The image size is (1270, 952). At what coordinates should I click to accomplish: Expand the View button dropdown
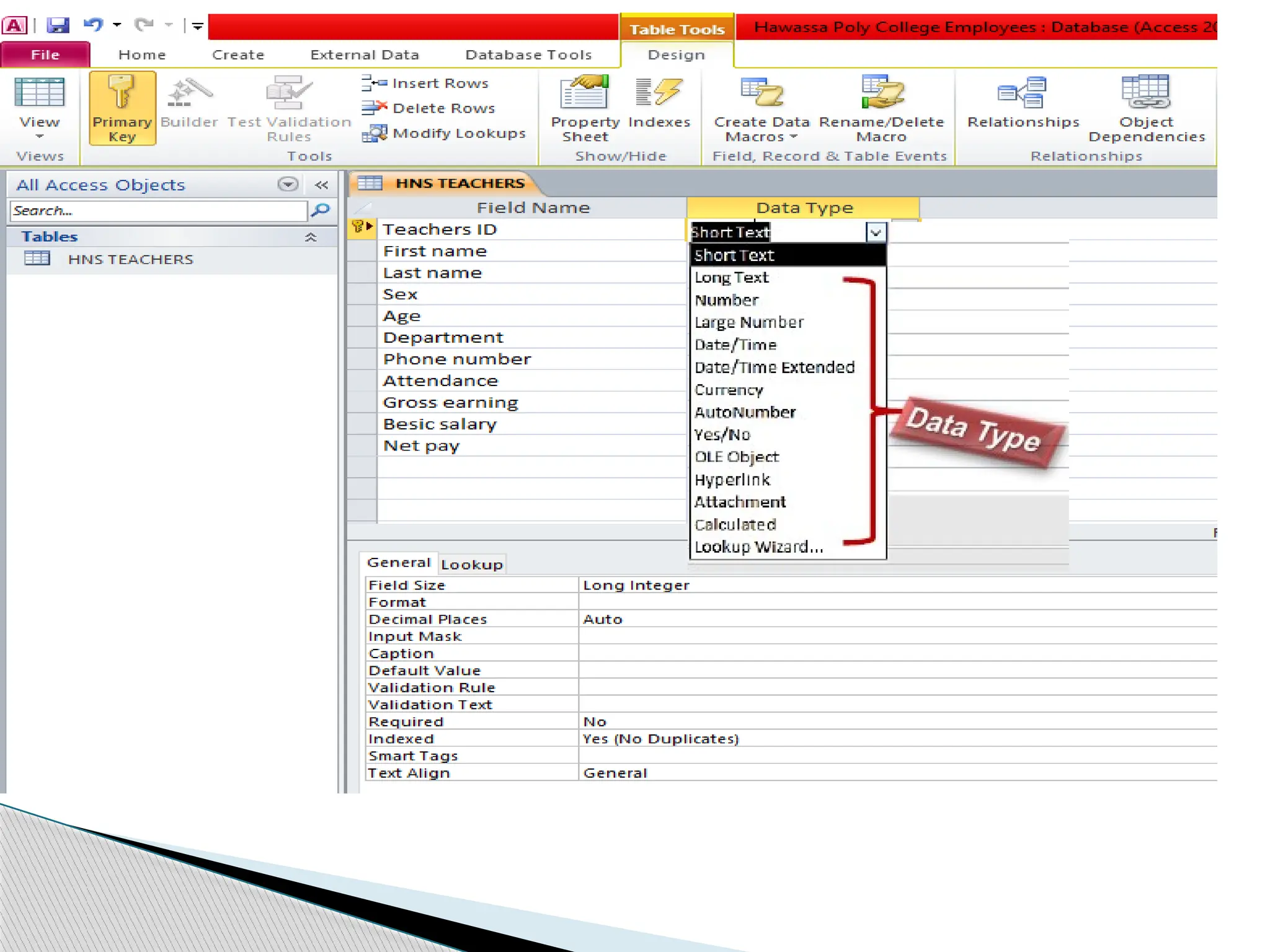40,136
